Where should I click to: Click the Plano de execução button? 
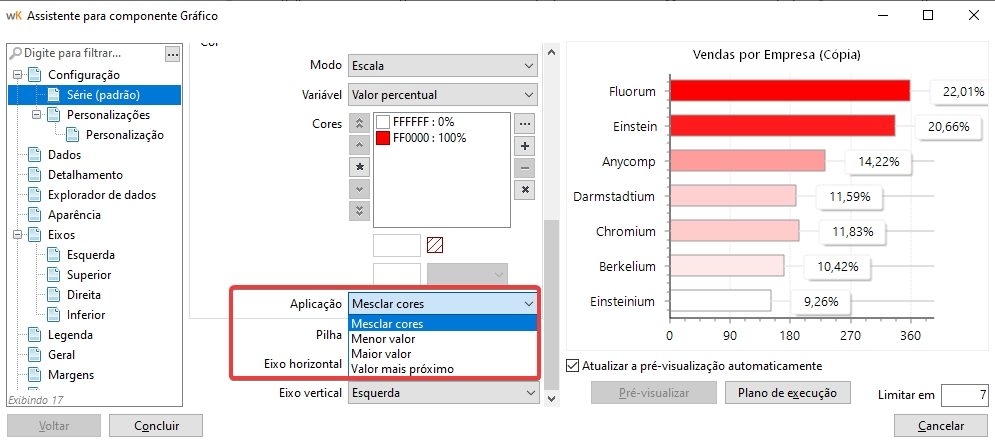(x=786, y=392)
